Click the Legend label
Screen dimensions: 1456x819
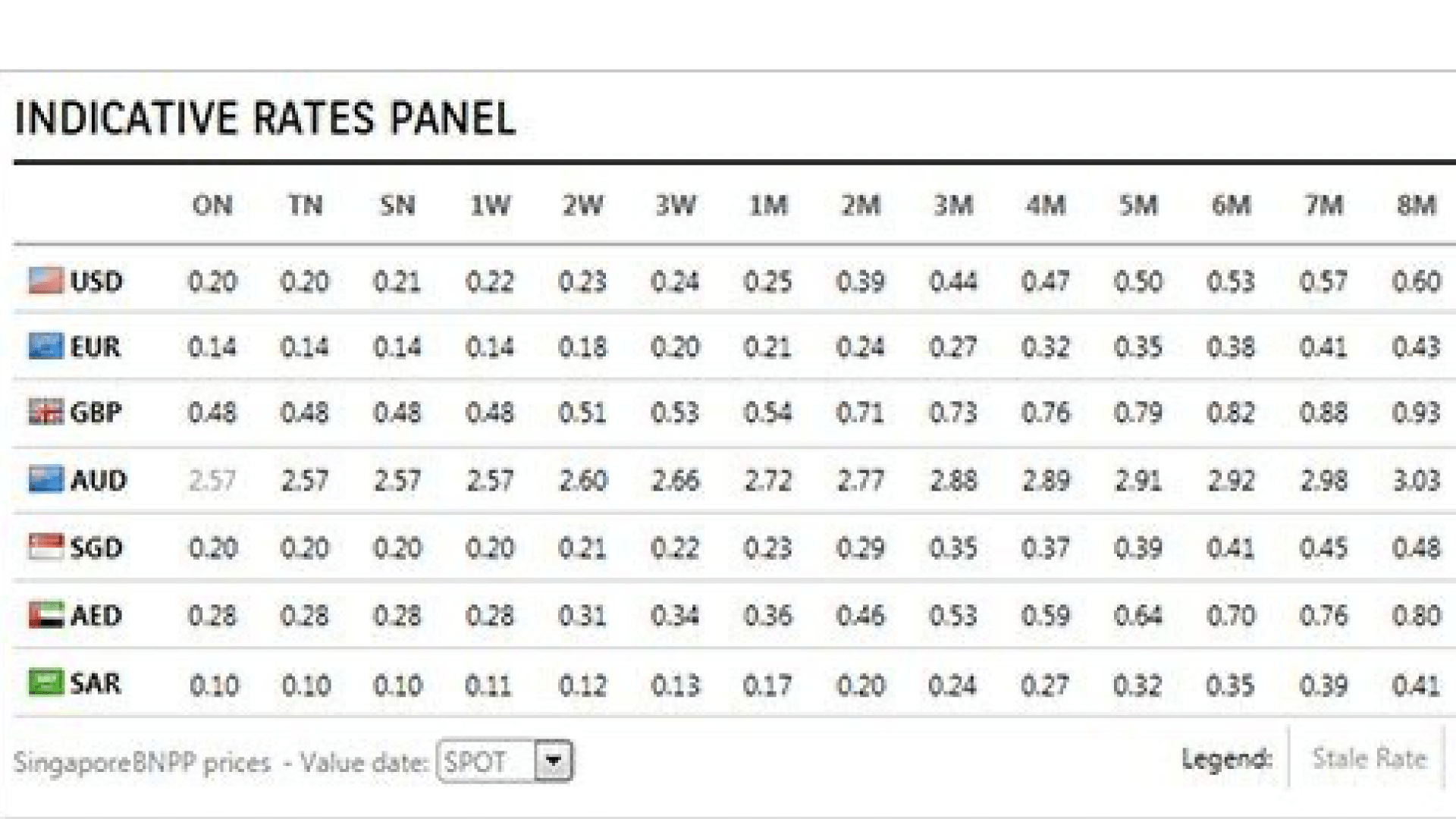click(x=1227, y=758)
